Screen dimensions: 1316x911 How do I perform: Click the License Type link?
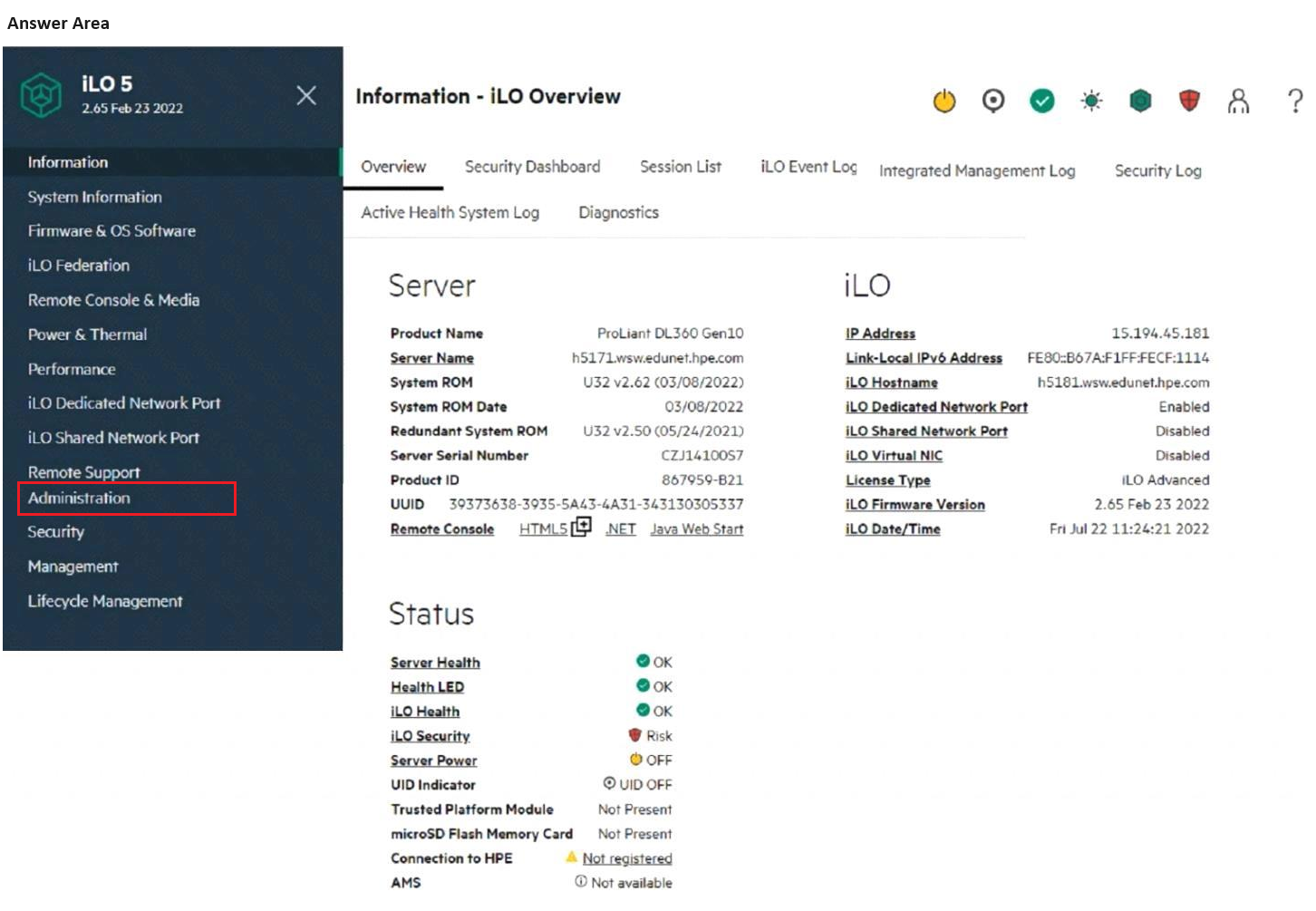click(888, 480)
